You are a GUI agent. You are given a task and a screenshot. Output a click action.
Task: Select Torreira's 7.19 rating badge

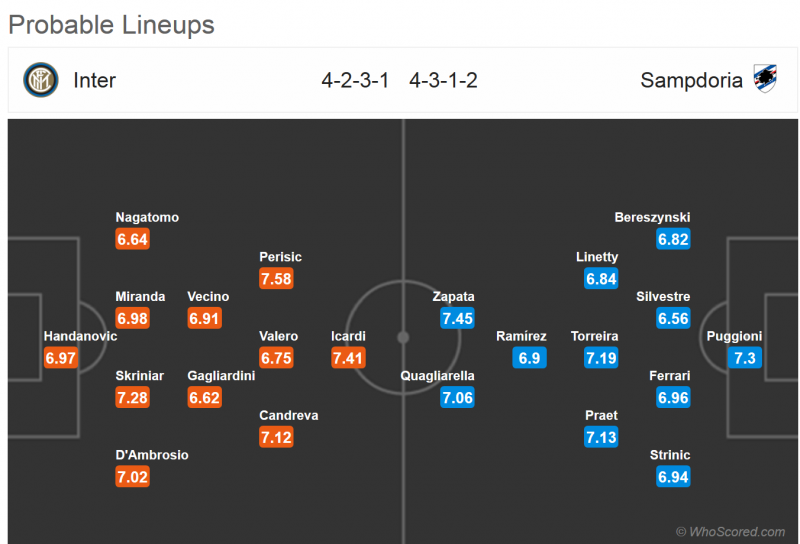(601, 358)
